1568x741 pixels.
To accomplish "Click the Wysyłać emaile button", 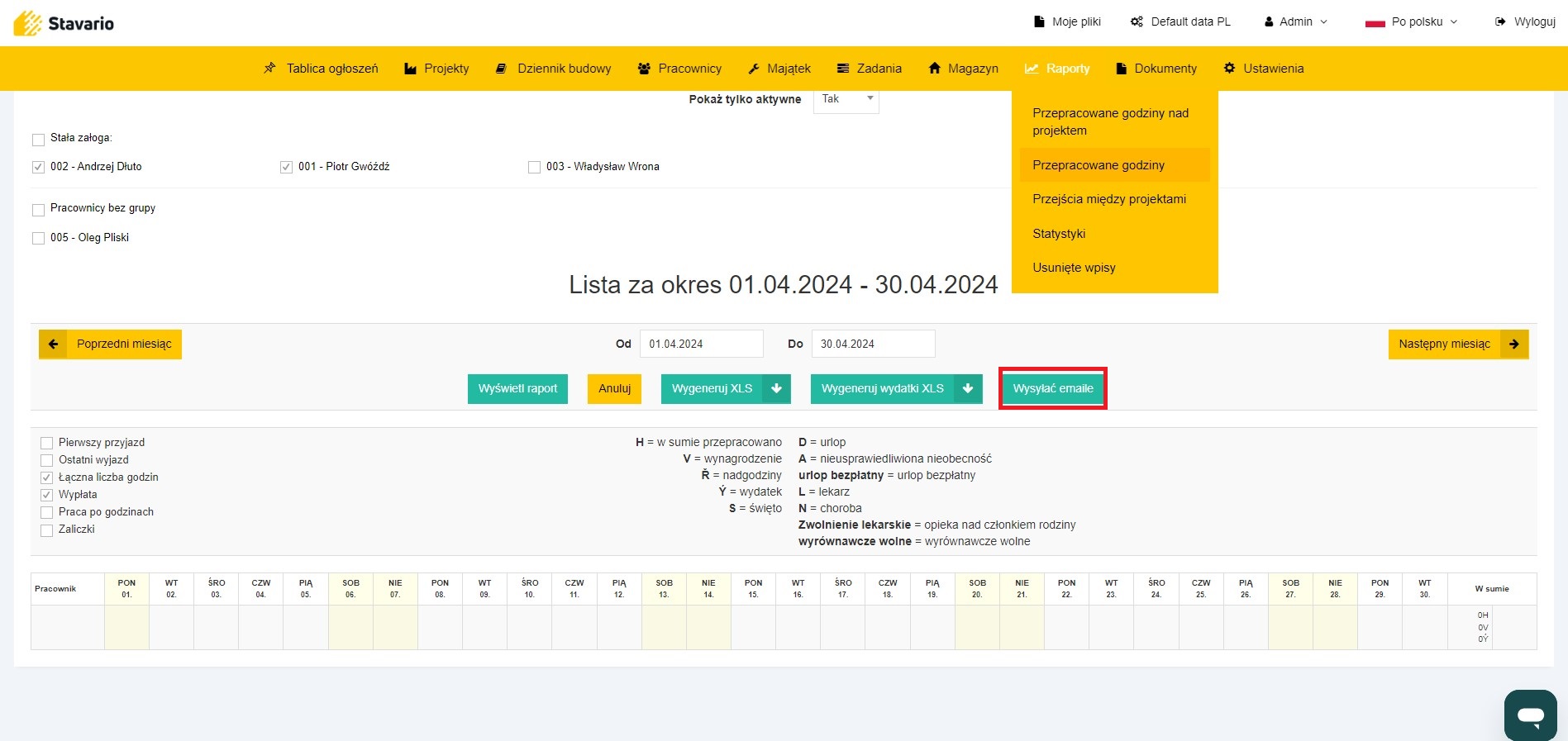I will click(1053, 389).
